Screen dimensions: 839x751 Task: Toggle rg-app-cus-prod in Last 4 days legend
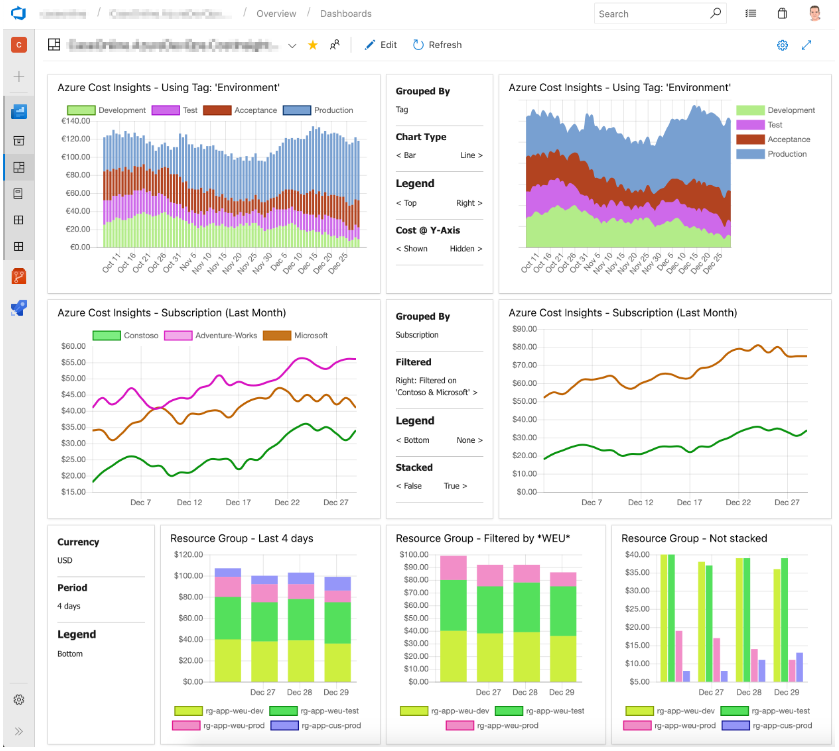pos(316,725)
